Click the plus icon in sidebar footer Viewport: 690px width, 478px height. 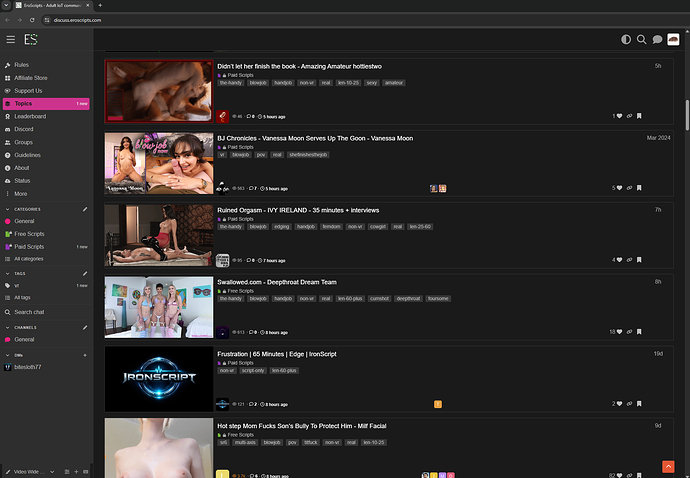[76, 472]
